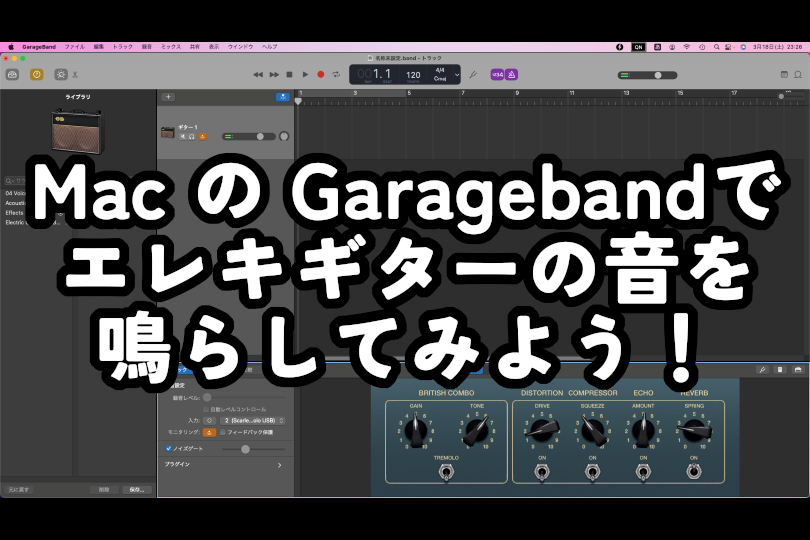Stop playback with the square button
This screenshot has height=540, width=810.
point(289,74)
